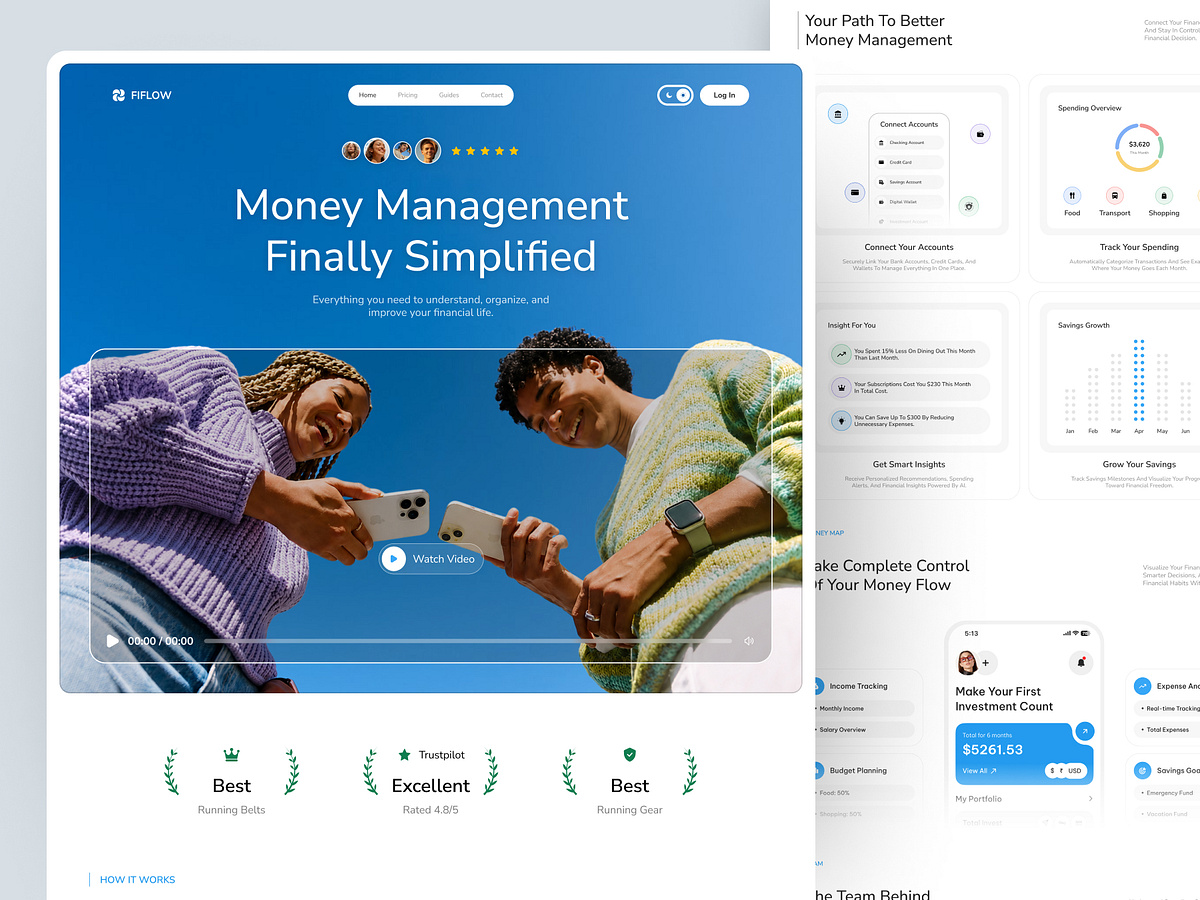The height and width of the screenshot is (900, 1200).
Task: Mute the video with the speaker icon
Action: click(749, 641)
